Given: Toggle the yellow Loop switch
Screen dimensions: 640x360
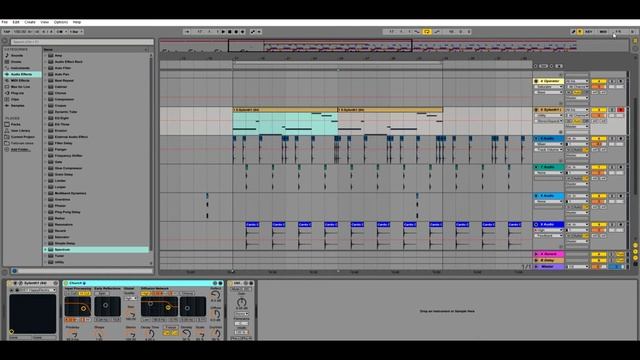Looking at the screenshot, I should pos(427,32).
